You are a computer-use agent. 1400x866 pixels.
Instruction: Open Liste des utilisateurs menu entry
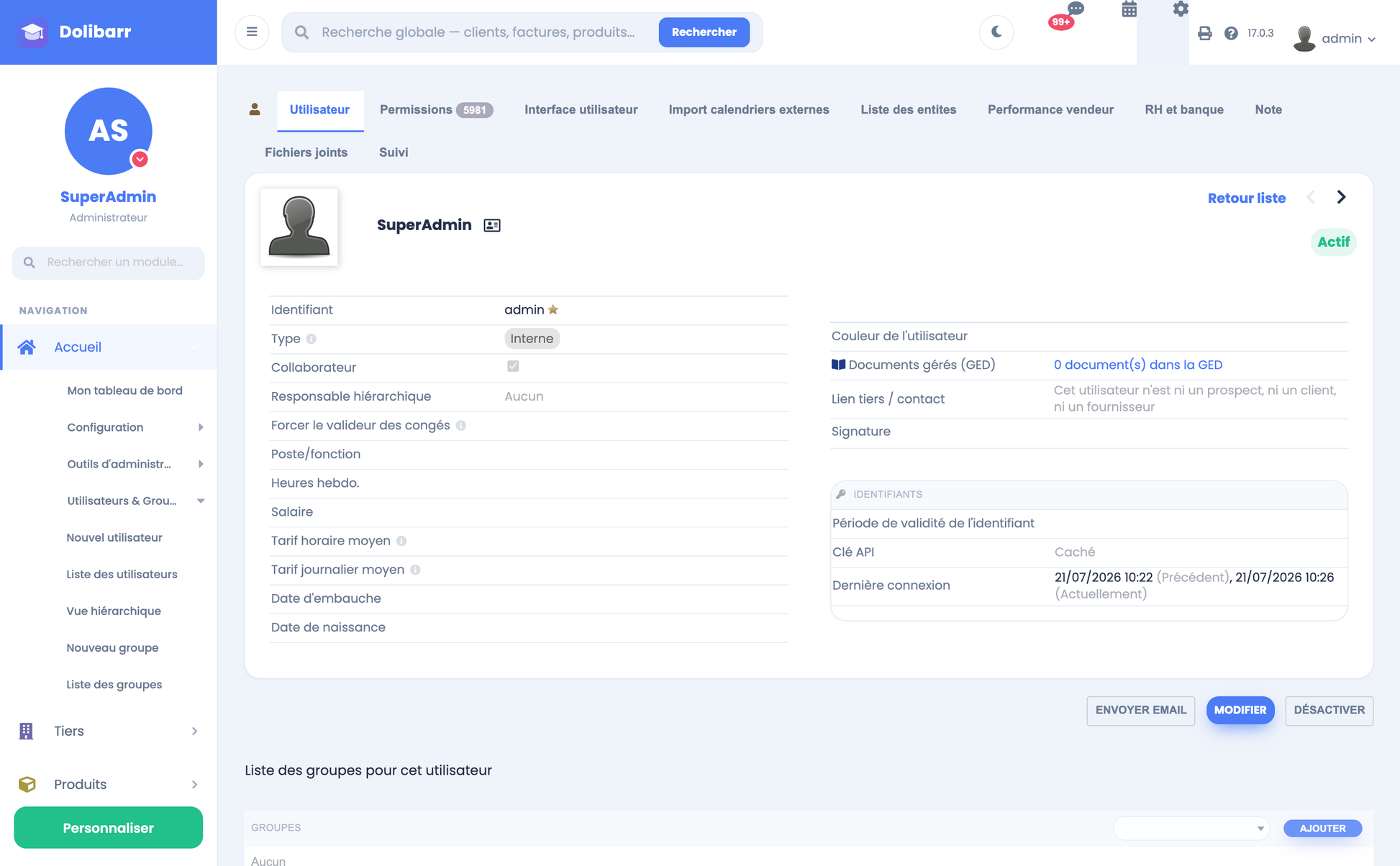[122, 574]
